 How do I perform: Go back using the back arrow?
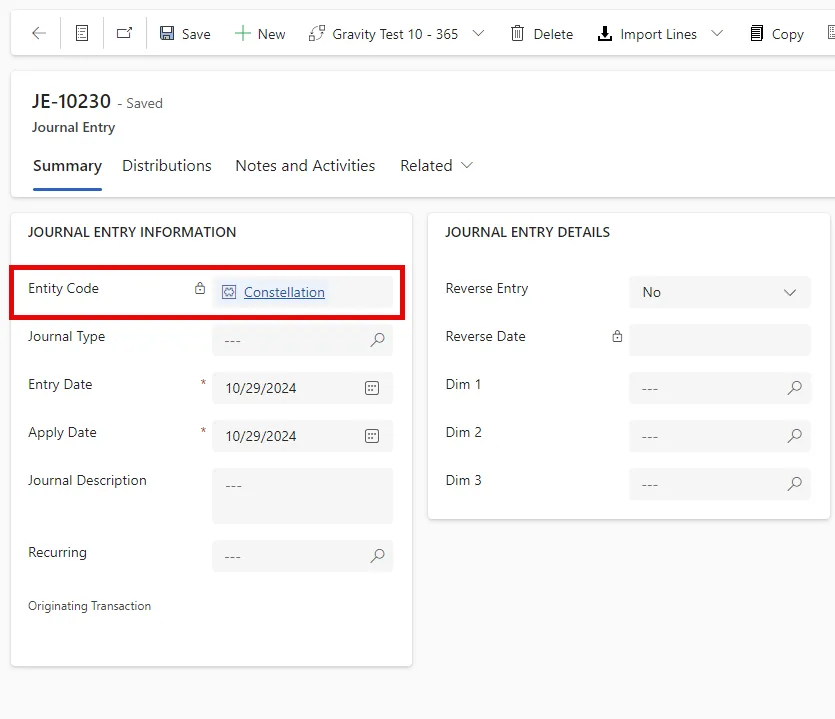pos(39,34)
